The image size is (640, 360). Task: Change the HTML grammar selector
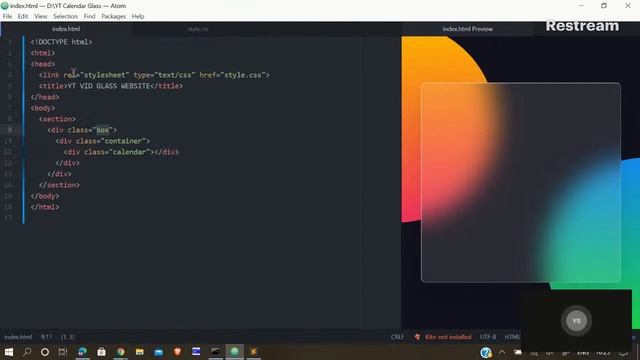[x=512, y=337]
